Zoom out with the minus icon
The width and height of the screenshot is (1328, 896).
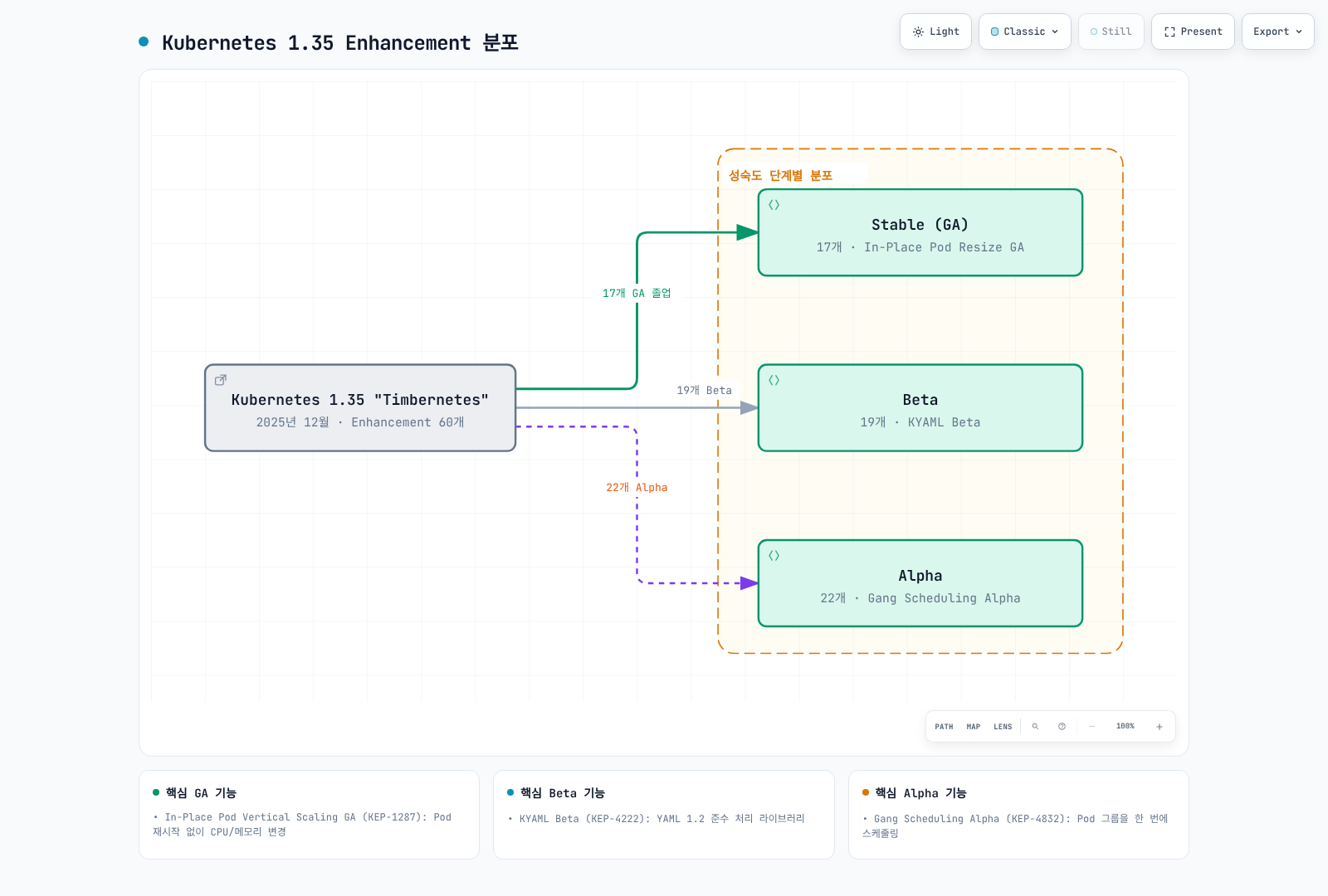(x=1091, y=727)
